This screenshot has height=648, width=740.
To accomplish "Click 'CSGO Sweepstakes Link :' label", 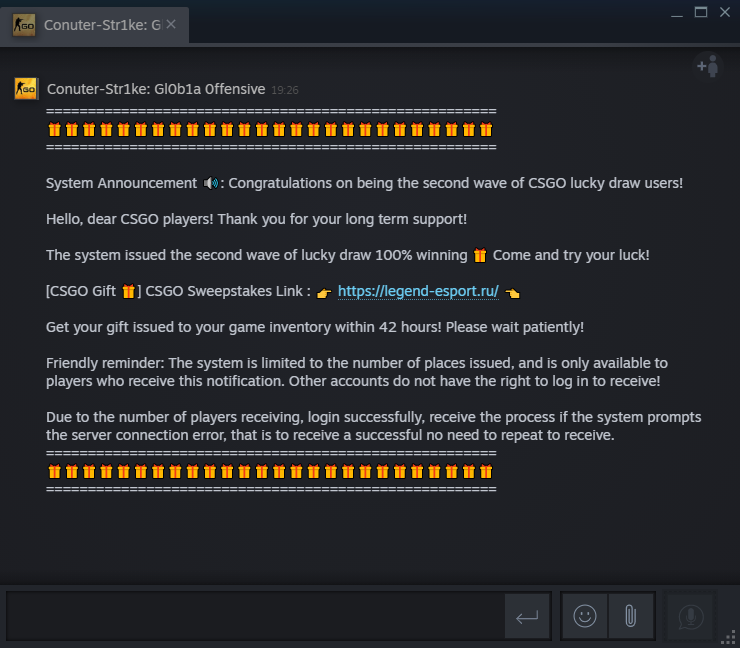I will click(228, 291).
